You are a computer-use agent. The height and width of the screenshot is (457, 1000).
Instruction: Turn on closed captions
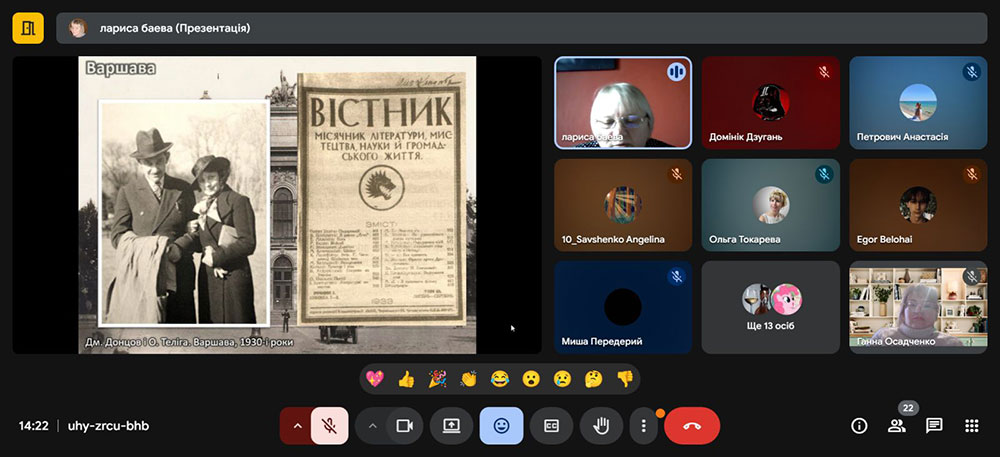(551, 425)
